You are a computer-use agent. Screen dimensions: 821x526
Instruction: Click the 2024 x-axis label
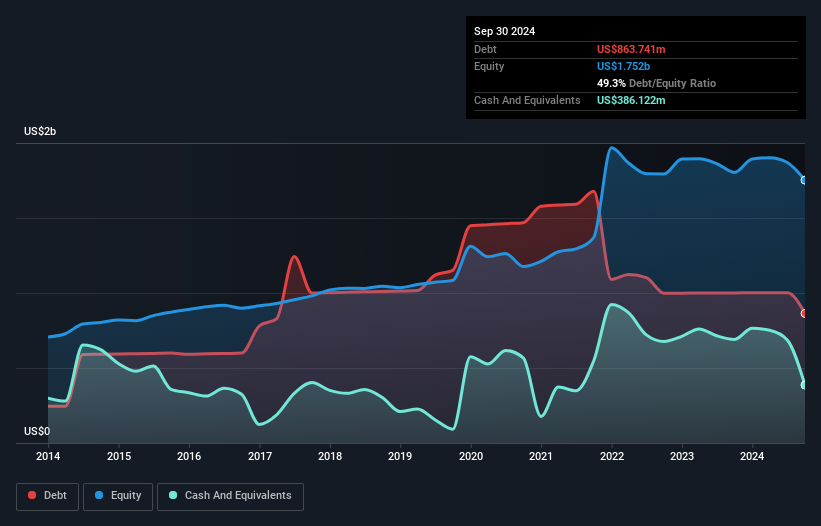[752, 456]
